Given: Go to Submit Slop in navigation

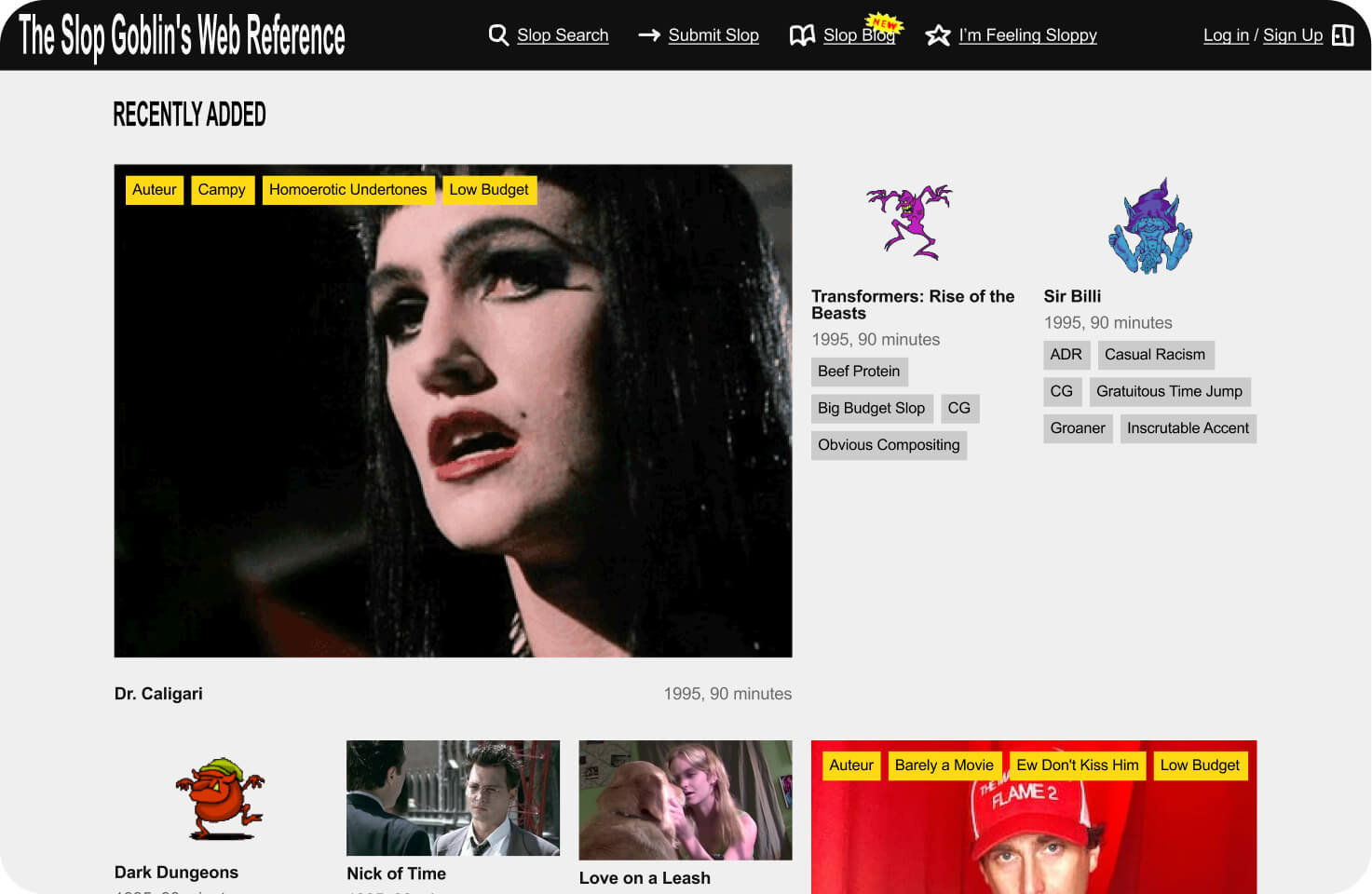Looking at the screenshot, I should click(713, 35).
